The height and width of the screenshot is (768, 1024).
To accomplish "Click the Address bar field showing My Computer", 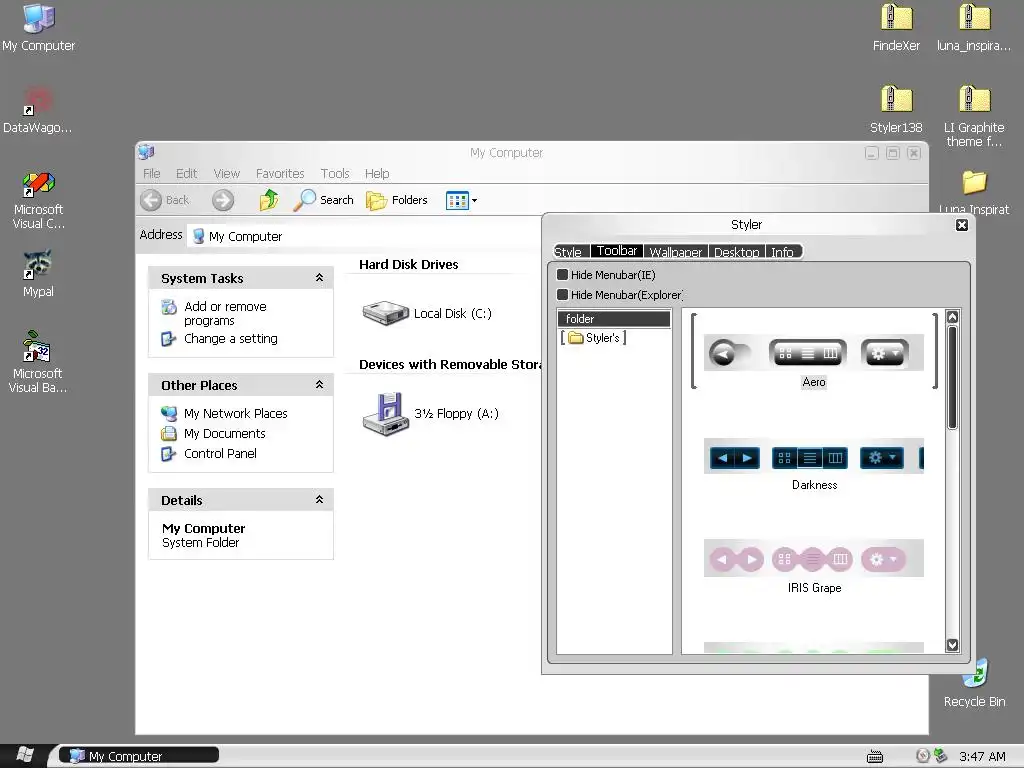I will pos(364,236).
